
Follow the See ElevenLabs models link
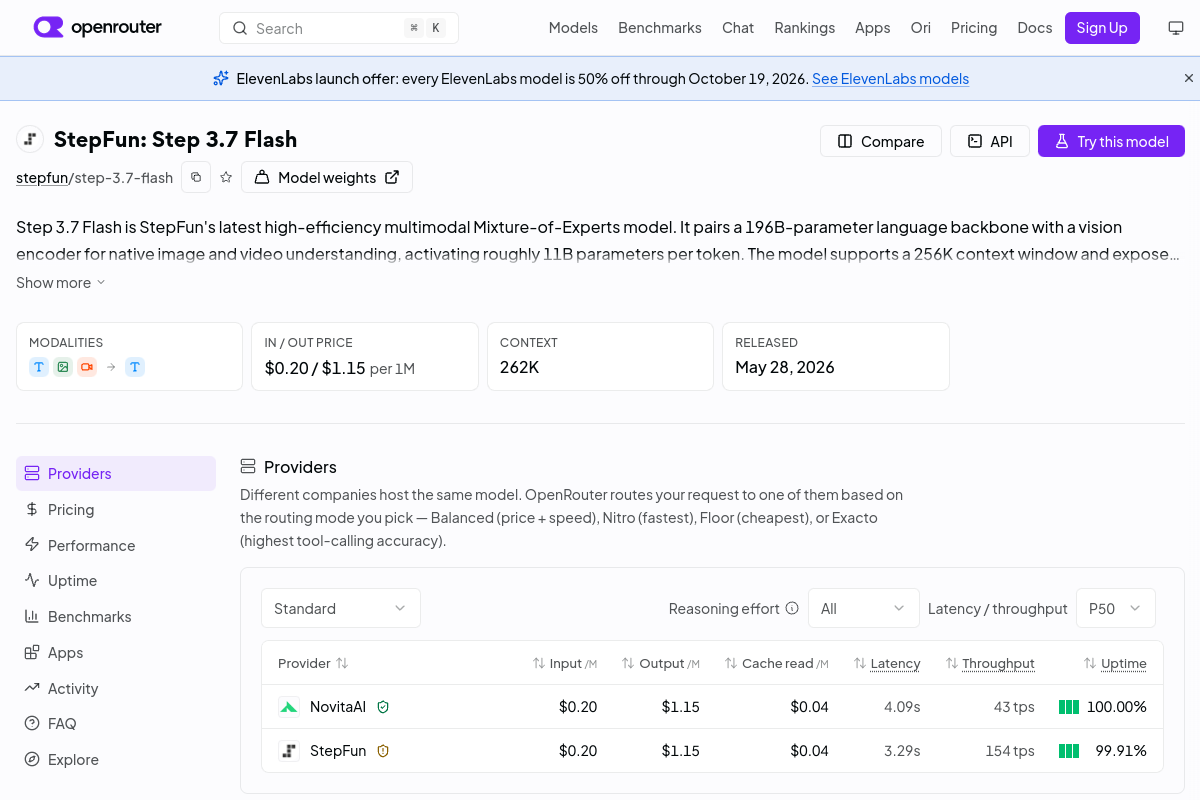(890, 79)
